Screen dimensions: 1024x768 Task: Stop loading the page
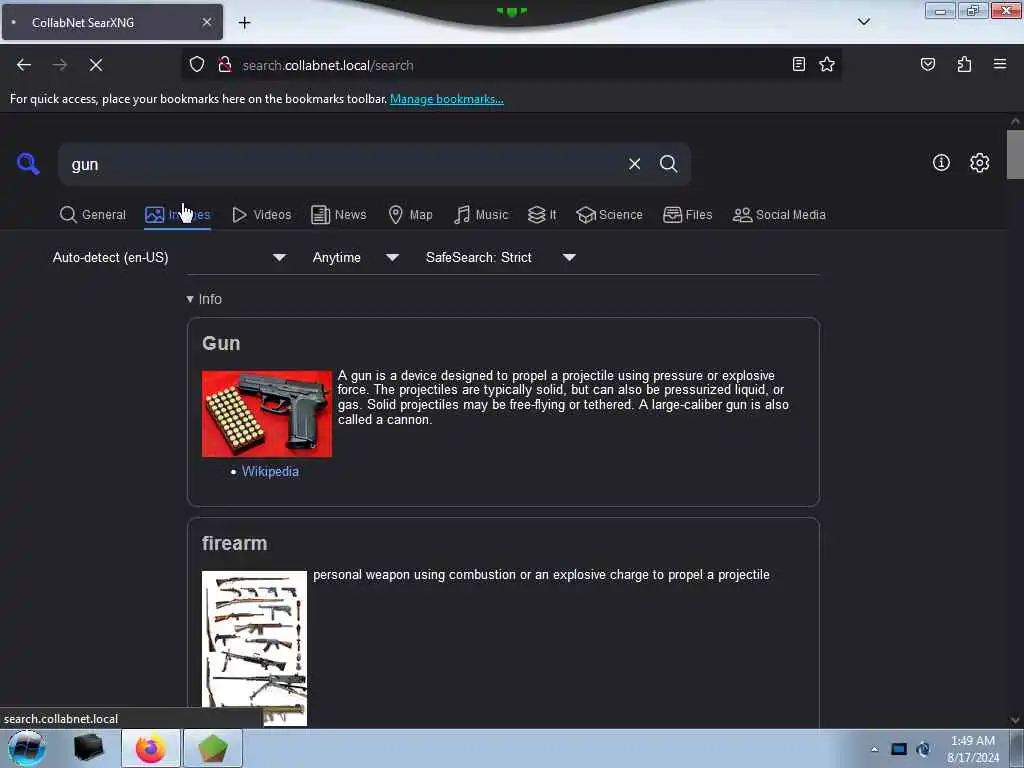[96, 65]
